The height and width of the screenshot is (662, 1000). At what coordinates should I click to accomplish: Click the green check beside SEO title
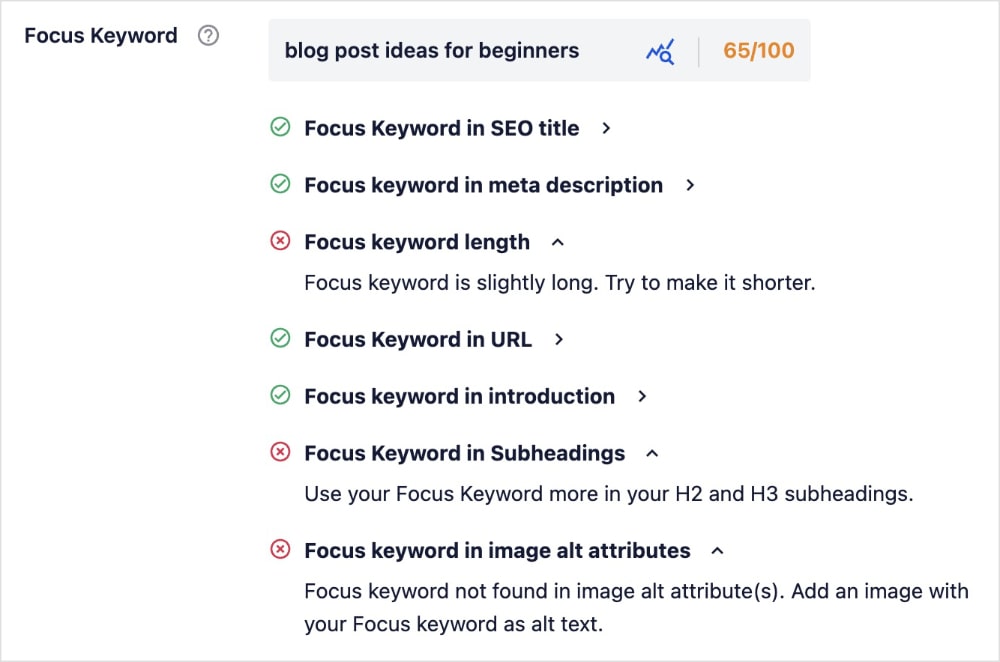pos(282,128)
